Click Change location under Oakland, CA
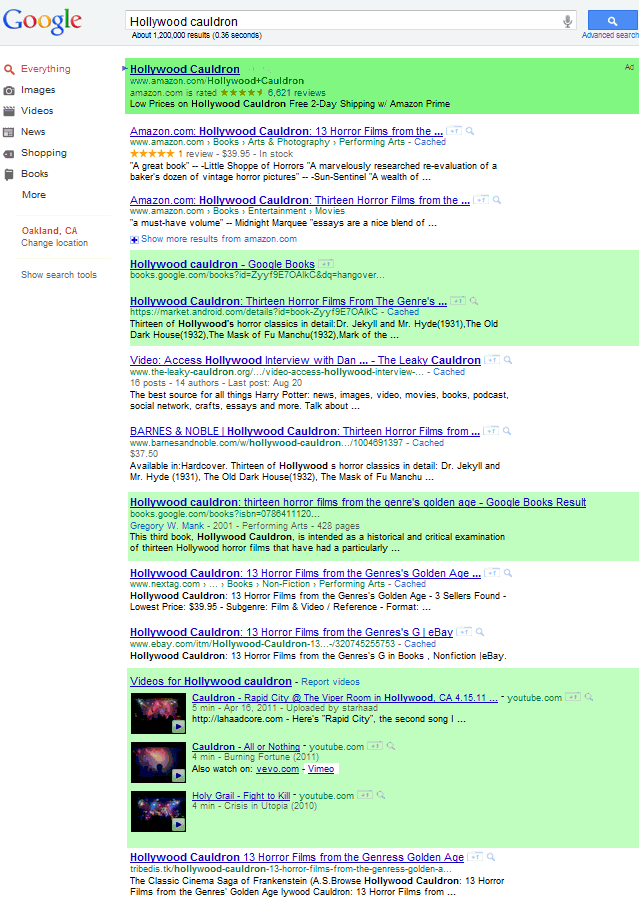 55,243
